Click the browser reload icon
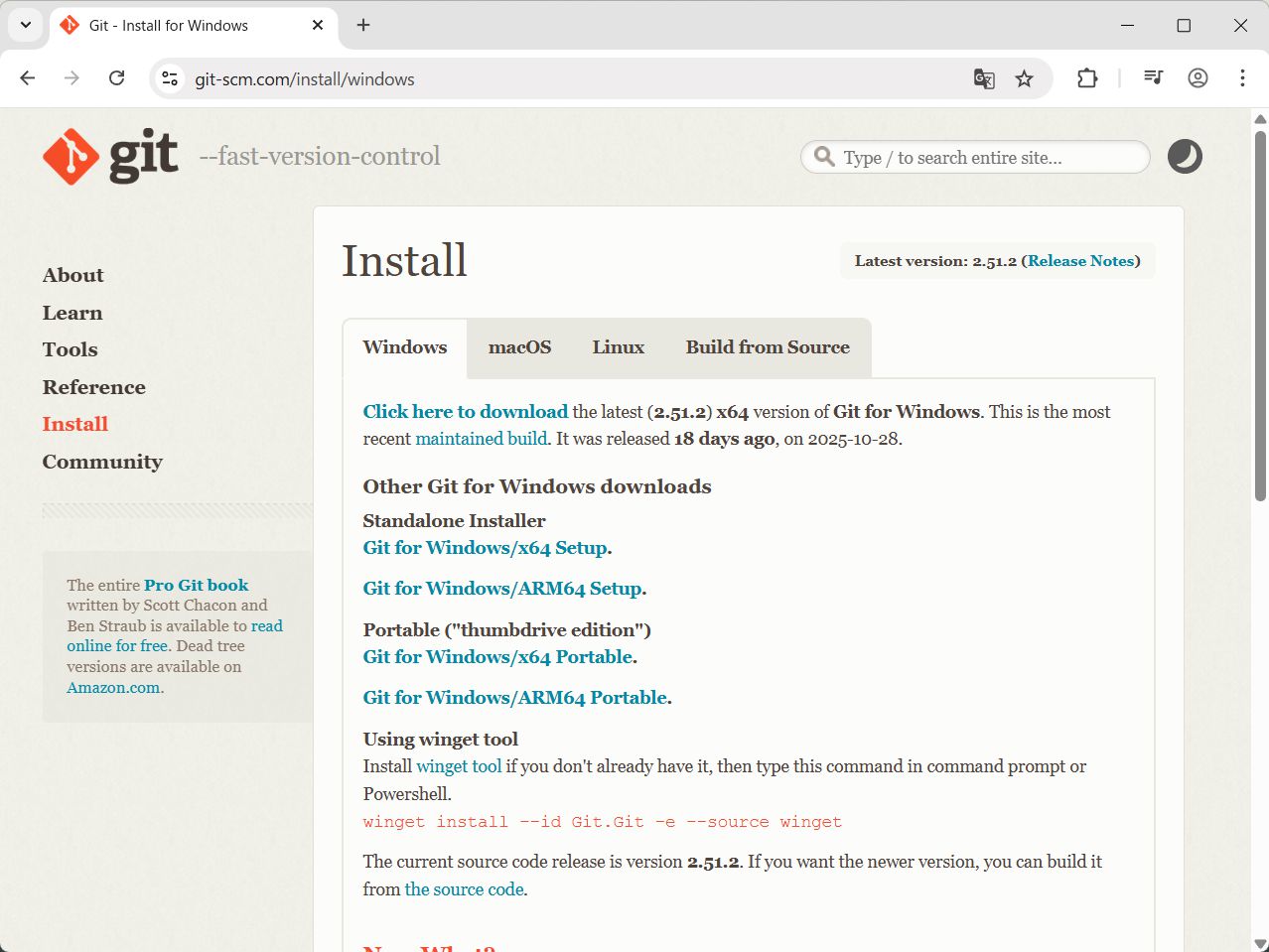The width and height of the screenshot is (1269, 952). click(x=117, y=78)
